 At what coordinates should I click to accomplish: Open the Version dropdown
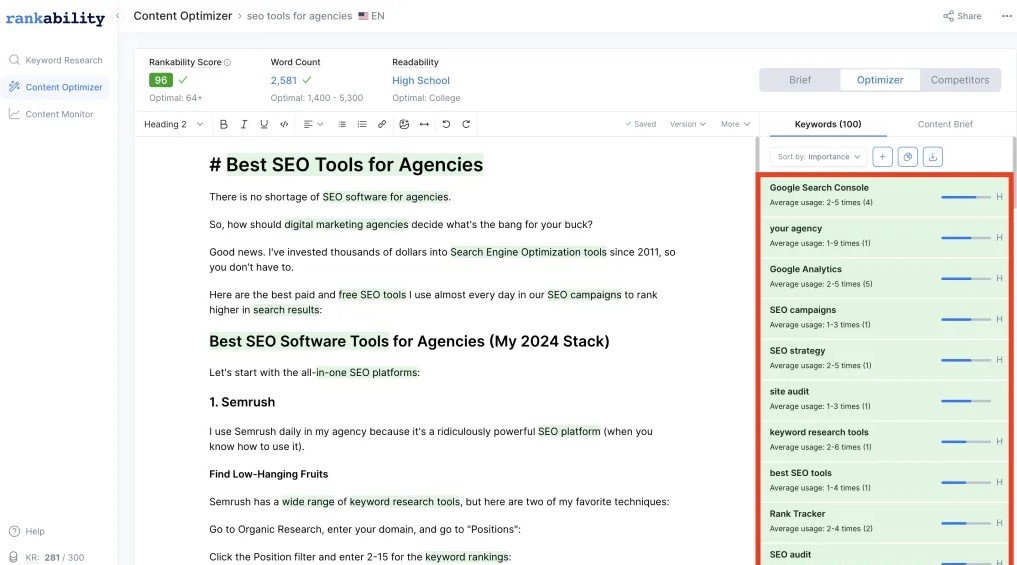tap(688, 124)
